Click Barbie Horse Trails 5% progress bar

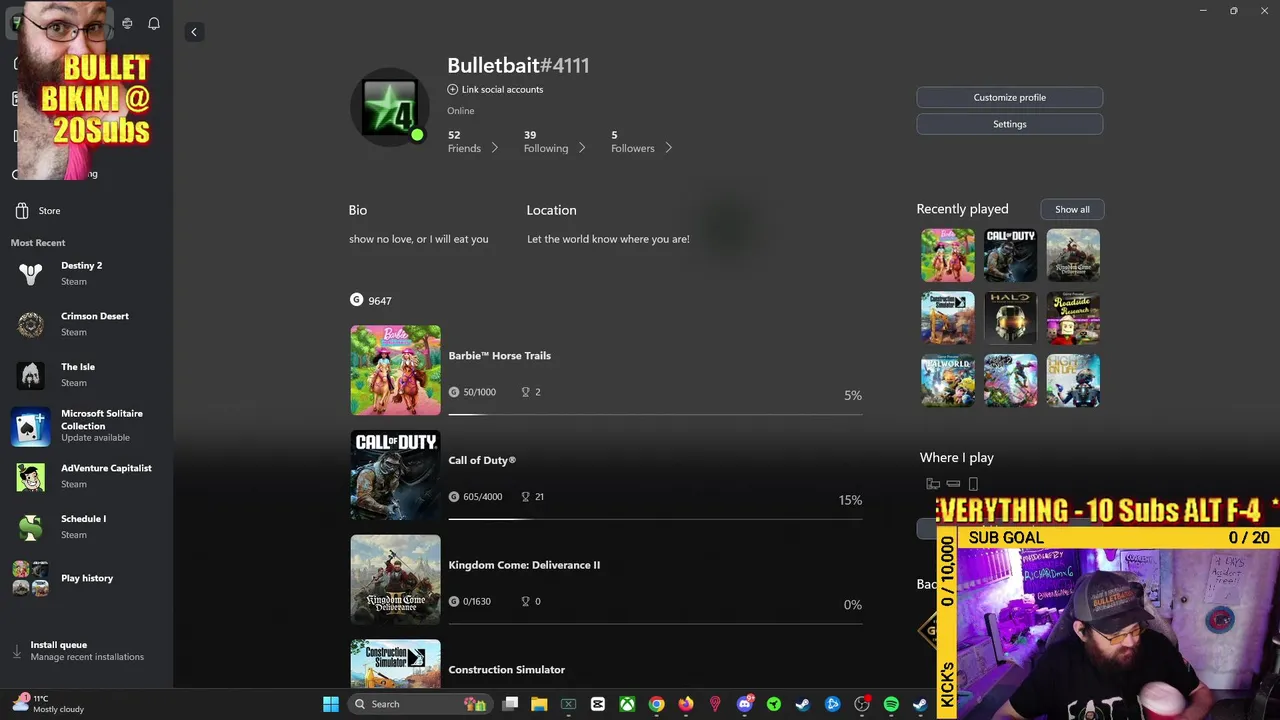(655, 414)
